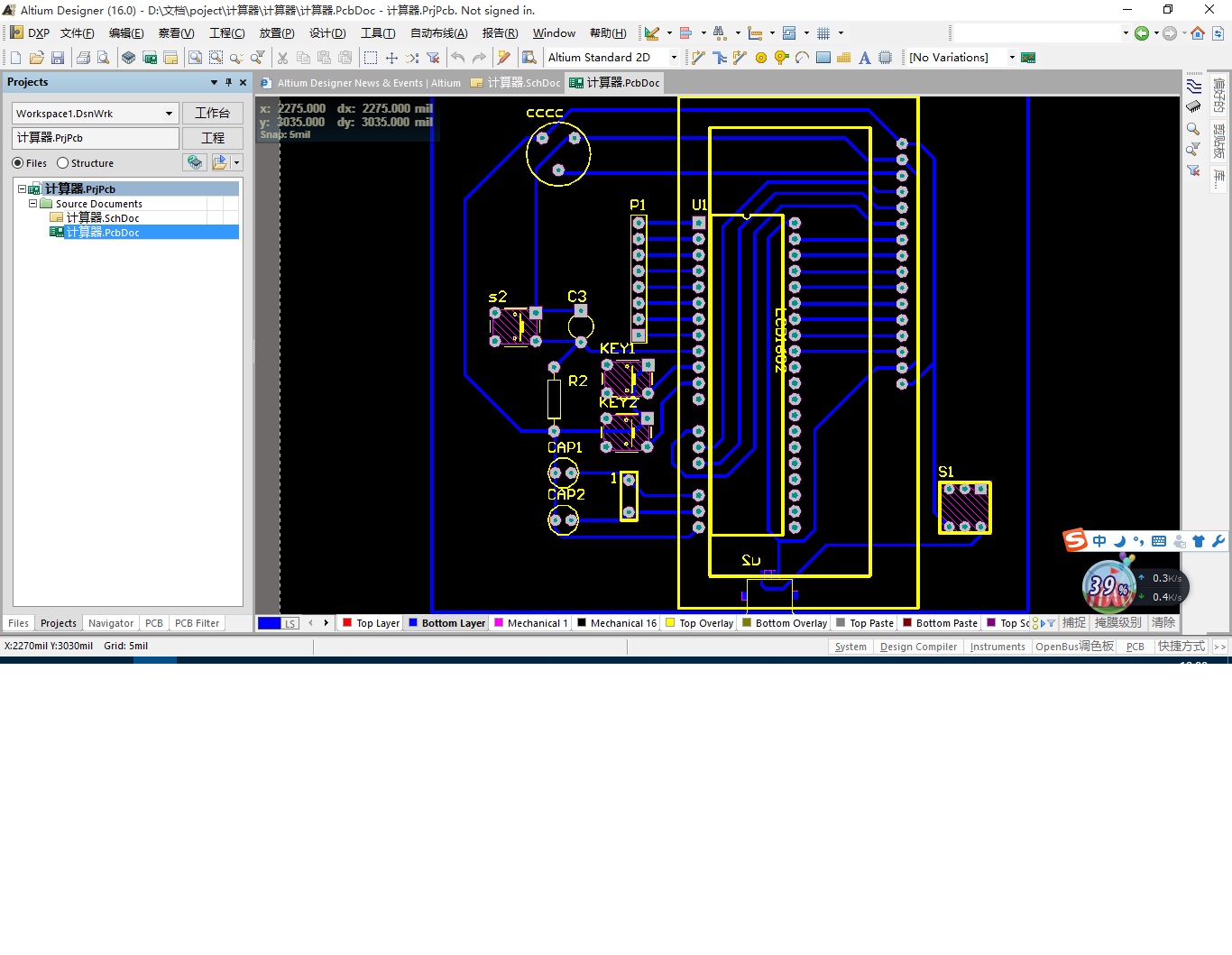Click the green Back navigation arrow
The width and height of the screenshot is (1232, 955).
[1142, 33]
